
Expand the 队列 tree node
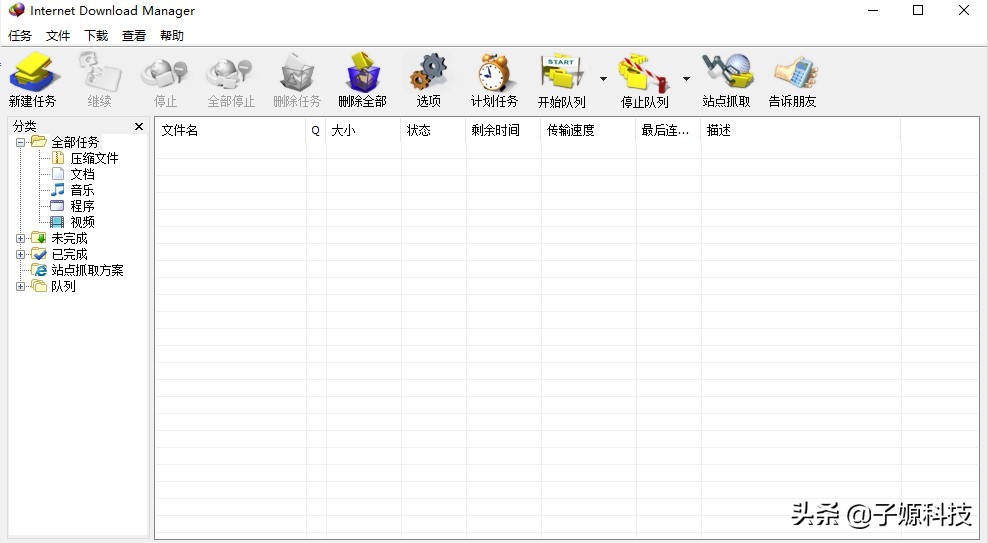[20, 287]
